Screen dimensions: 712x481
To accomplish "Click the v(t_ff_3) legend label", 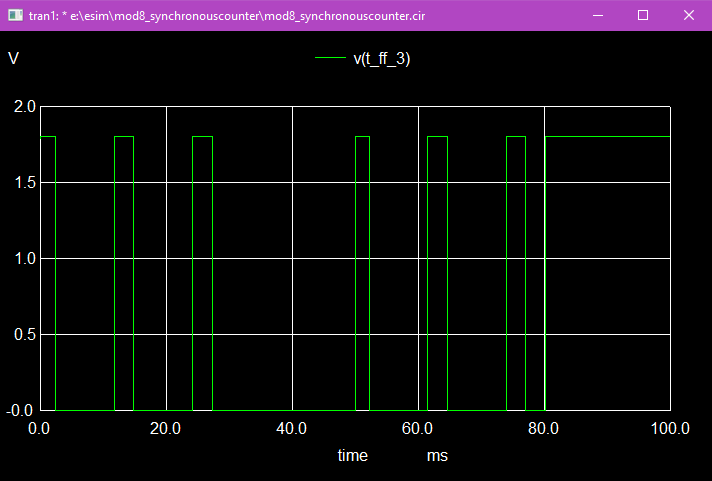I will pos(381,59).
